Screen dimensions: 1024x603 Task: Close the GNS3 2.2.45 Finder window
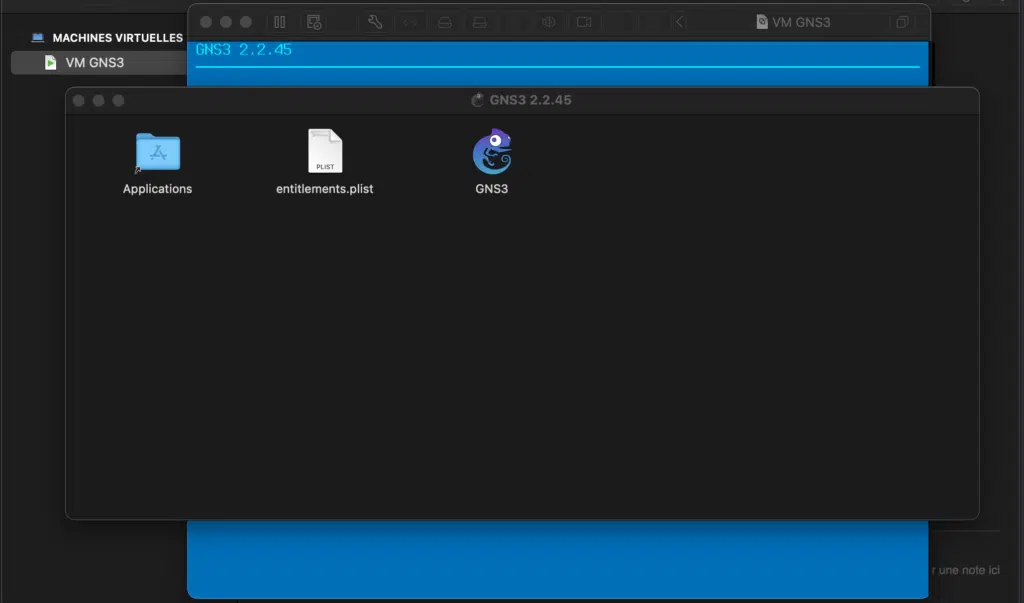pos(78,101)
